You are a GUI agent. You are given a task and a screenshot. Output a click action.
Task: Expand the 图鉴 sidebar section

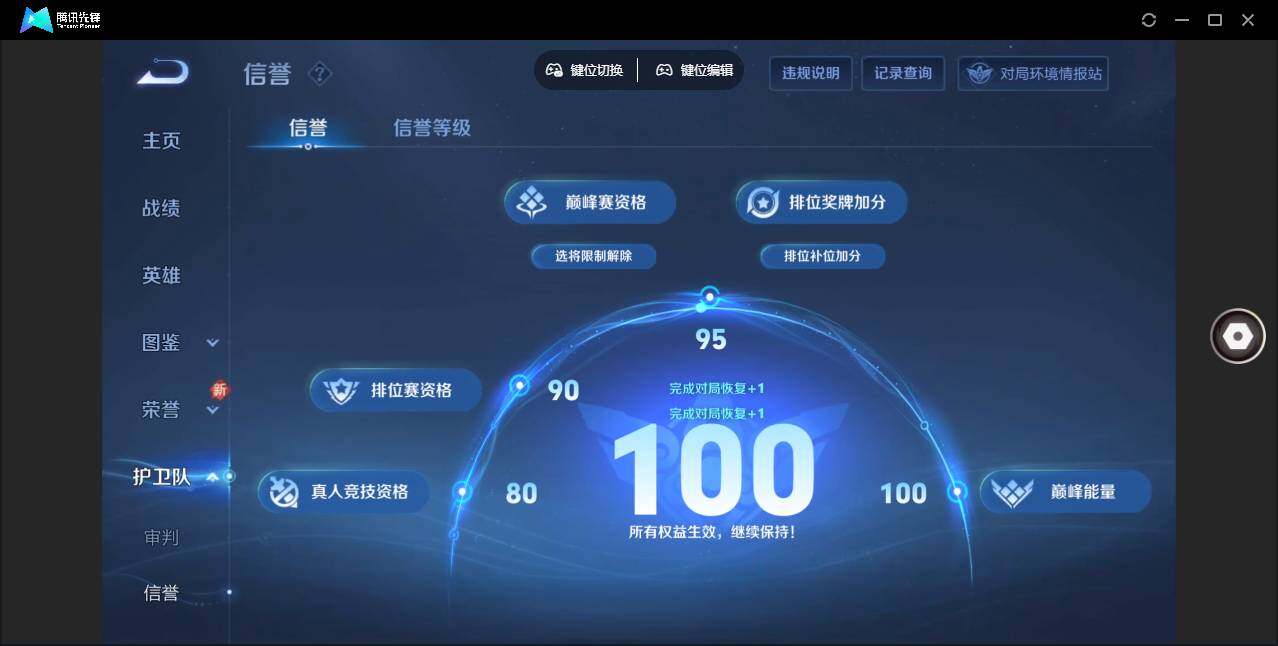212,342
